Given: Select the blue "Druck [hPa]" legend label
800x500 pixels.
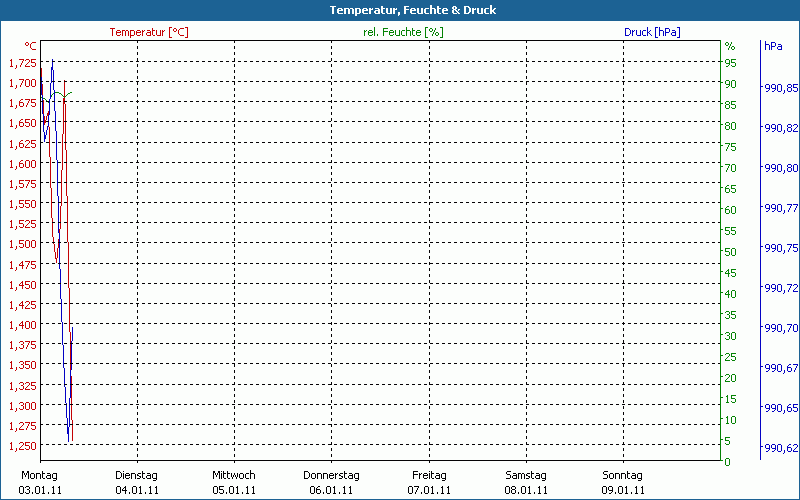Looking at the screenshot, I should pos(652,32).
